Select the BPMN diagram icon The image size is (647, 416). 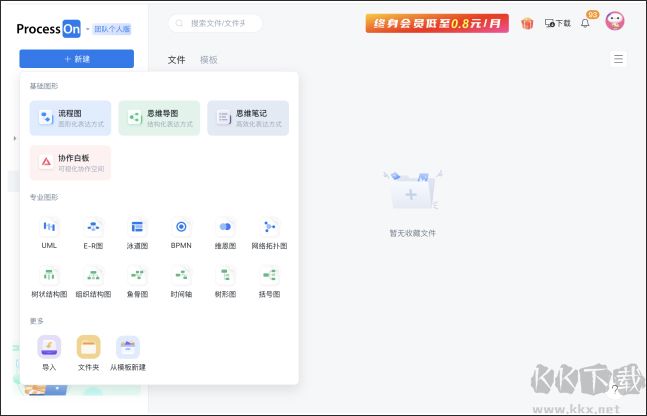pos(181,227)
